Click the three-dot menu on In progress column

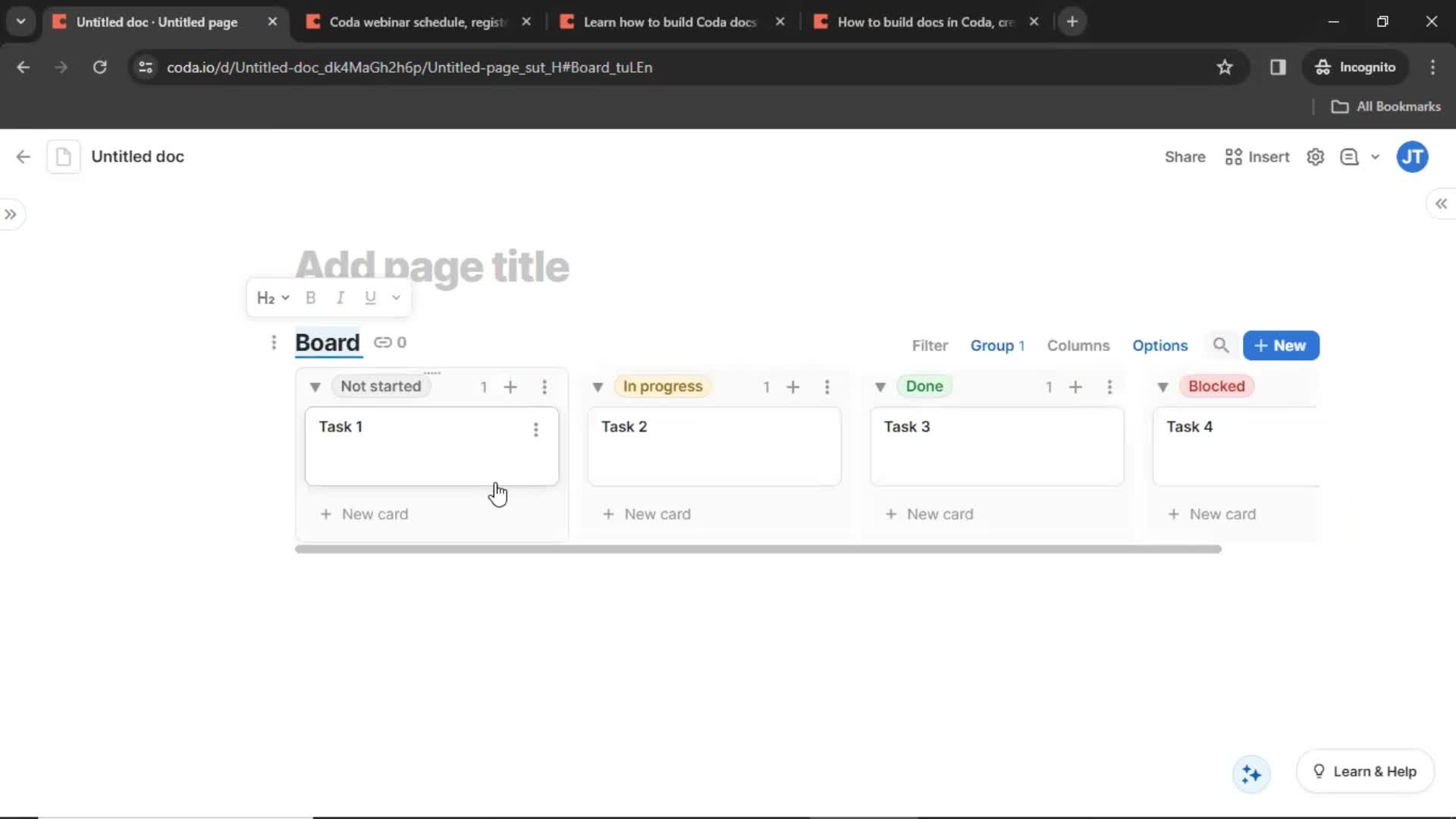click(828, 386)
